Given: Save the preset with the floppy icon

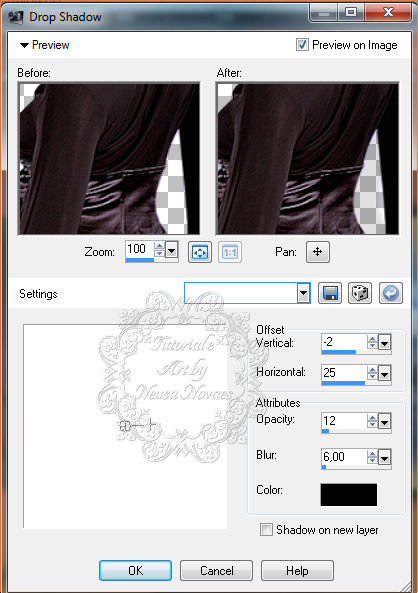Looking at the screenshot, I should point(330,293).
